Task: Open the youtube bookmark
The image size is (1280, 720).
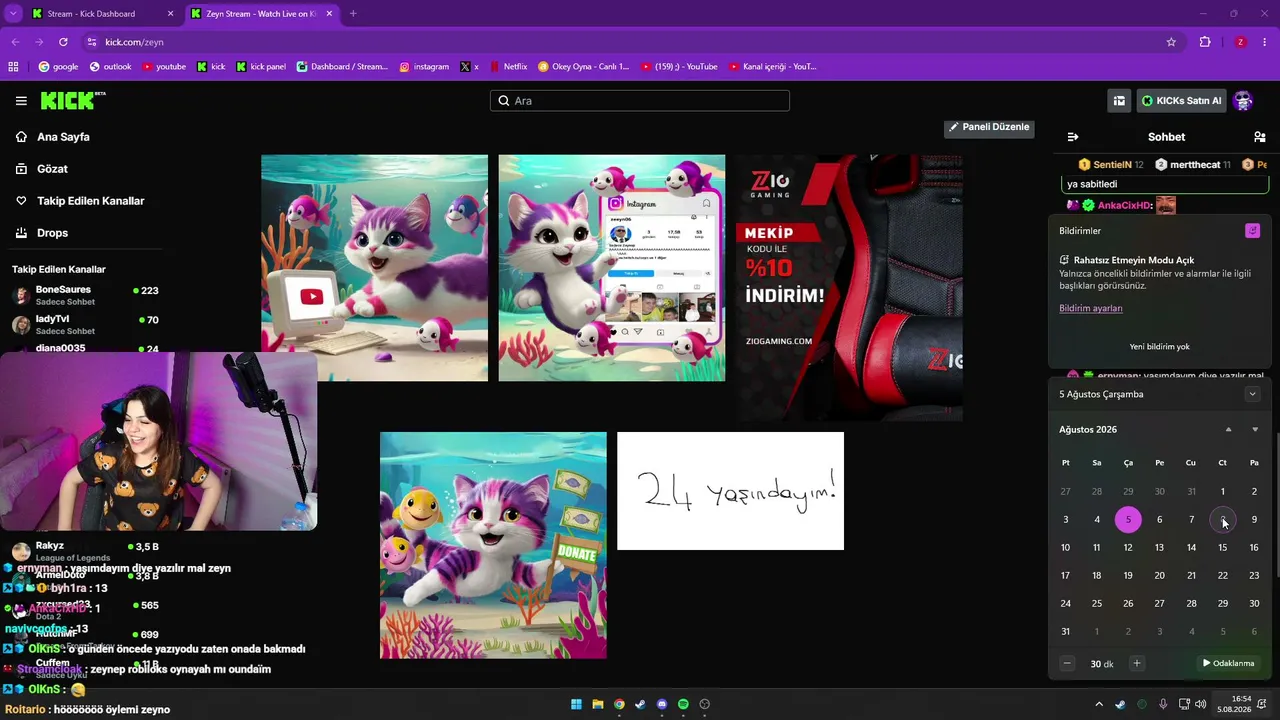Action: click(164, 67)
